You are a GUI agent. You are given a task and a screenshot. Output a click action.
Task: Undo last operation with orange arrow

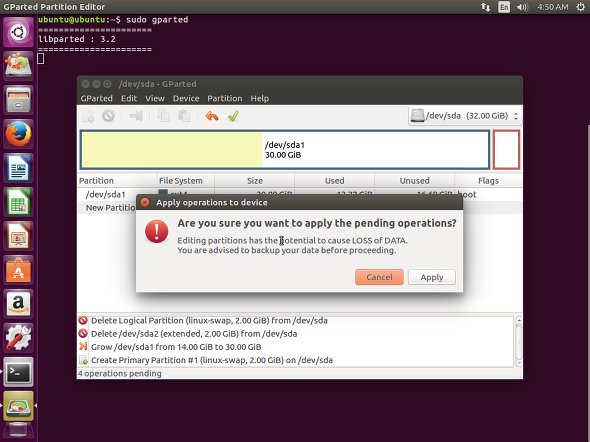pyautogui.click(x=212, y=116)
